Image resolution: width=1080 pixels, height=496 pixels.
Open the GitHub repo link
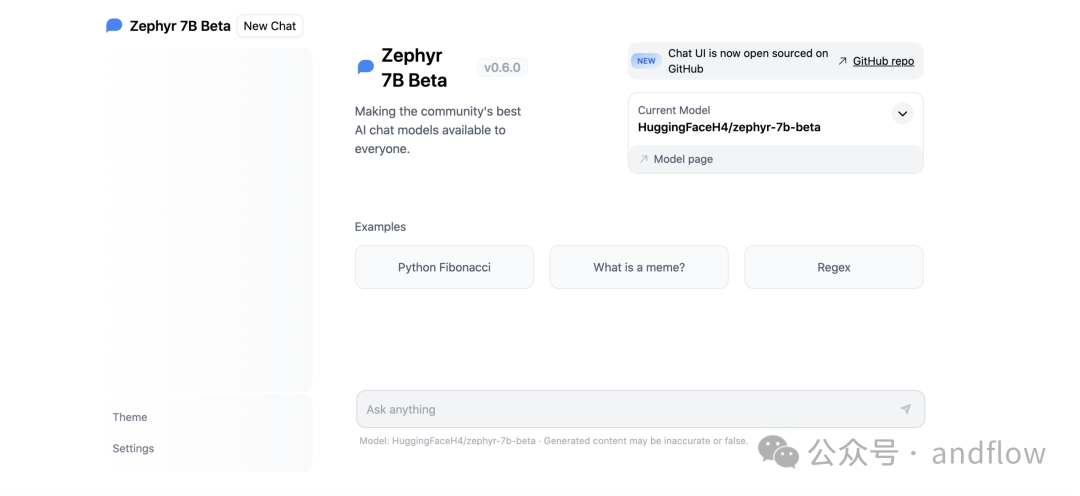(x=884, y=61)
